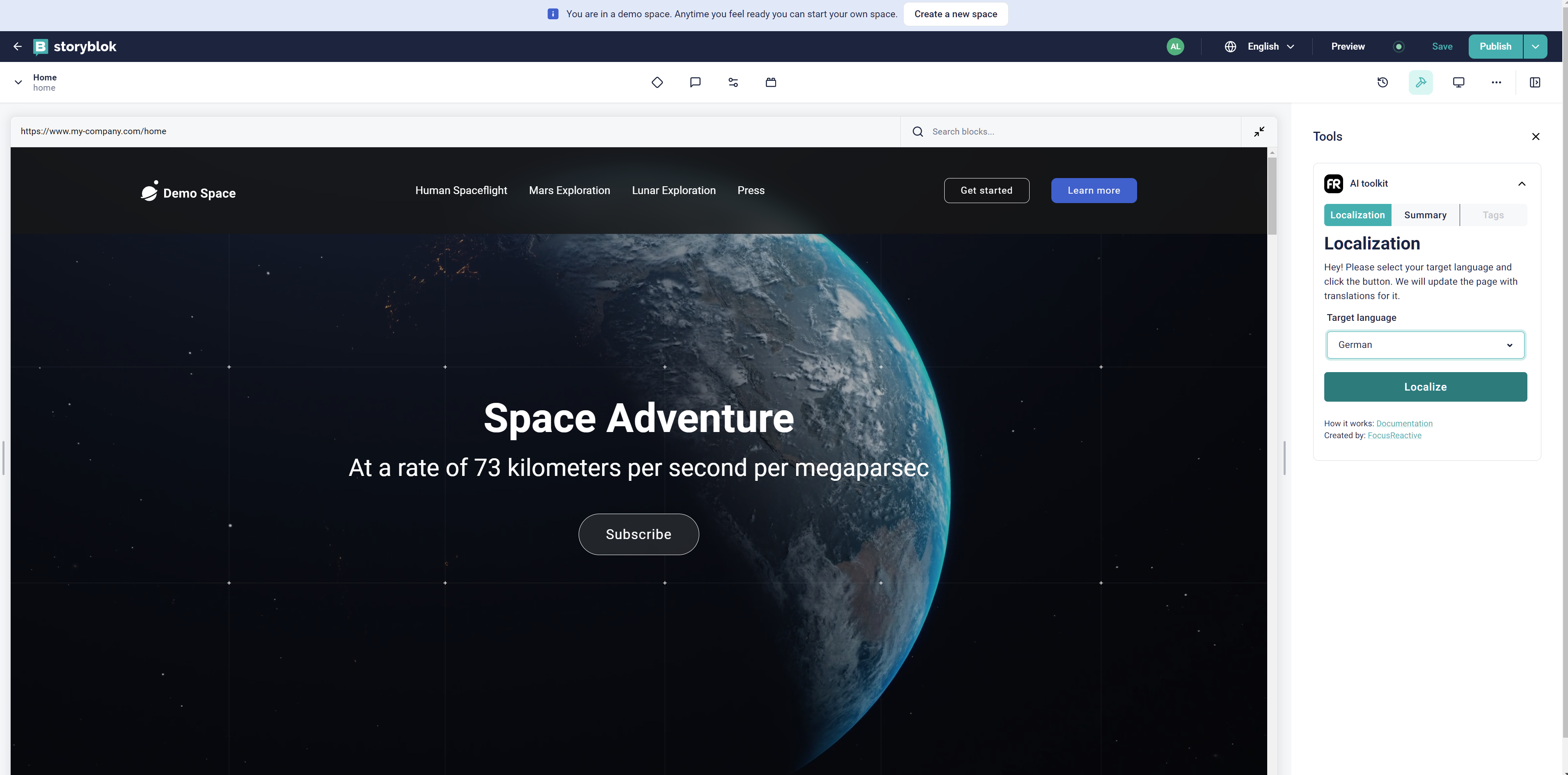Open the calendar scheduling icon
This screenshot has height=775, width=1568.
771,82
